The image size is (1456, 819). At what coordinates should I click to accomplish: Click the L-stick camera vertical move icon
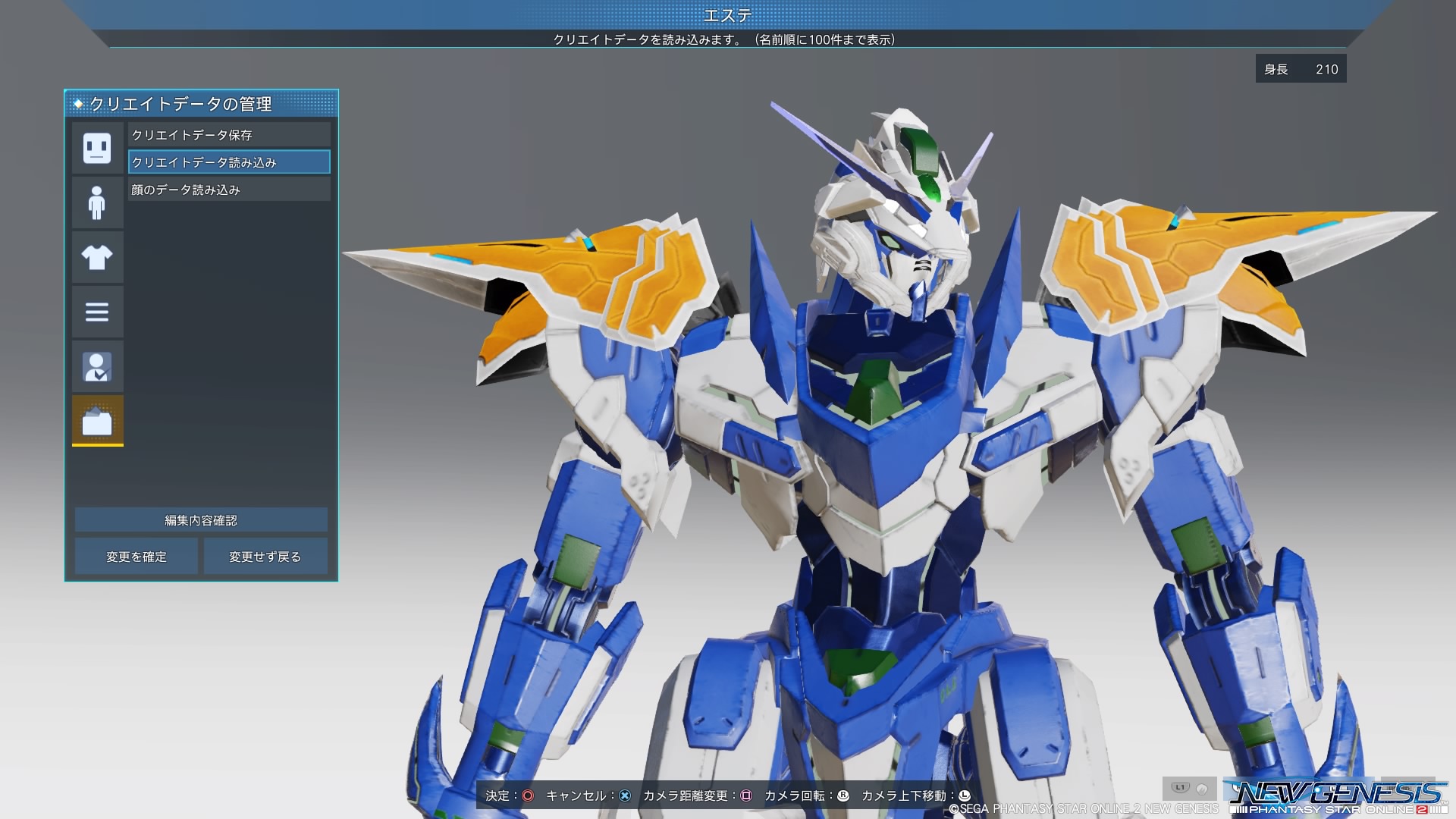point(965,795)
